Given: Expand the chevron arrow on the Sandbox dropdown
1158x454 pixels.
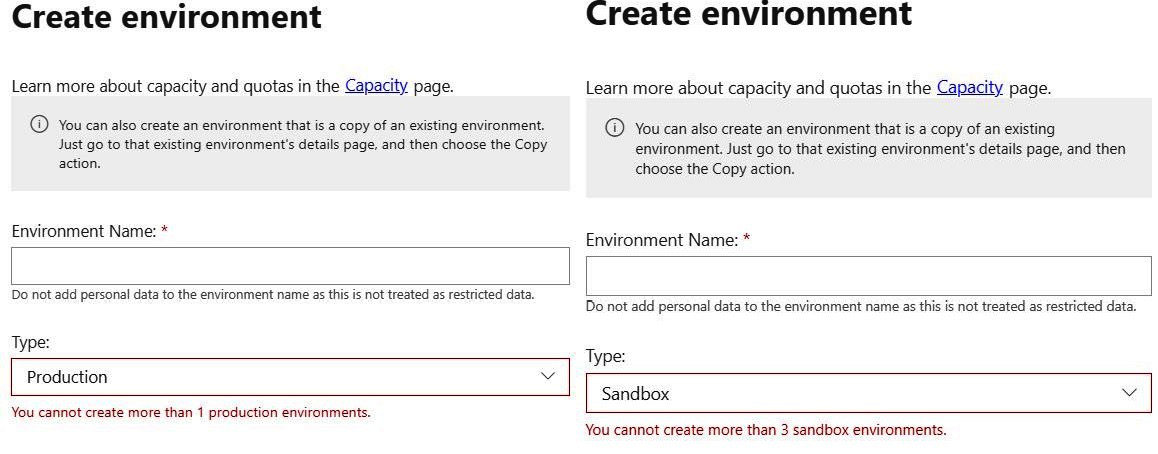Looking at the screenshot, I should click(x=1129, y=393).
